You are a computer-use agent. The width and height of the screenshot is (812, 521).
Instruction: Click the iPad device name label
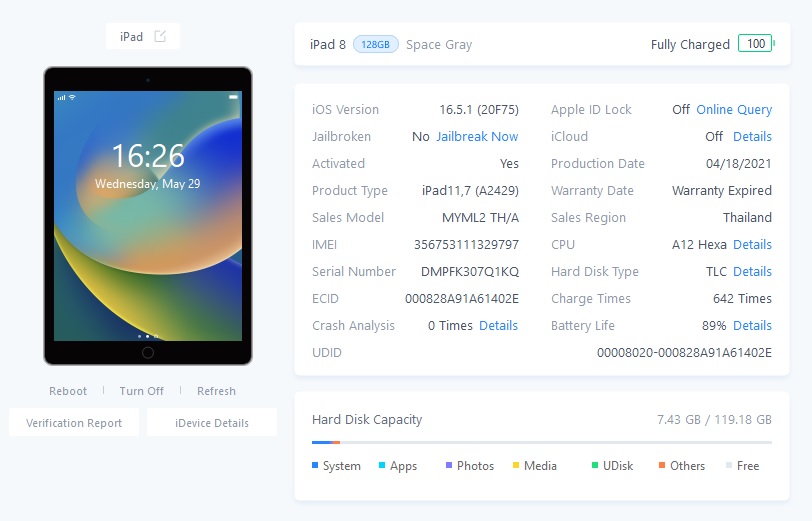pos(132,37)
